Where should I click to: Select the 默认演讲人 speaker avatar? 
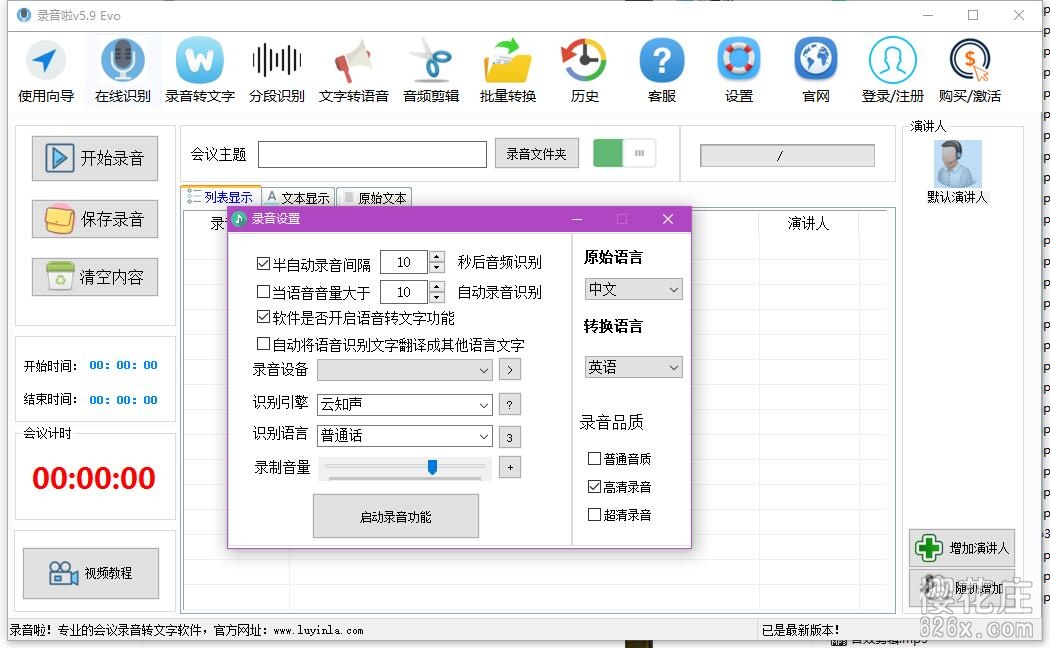(x=958, y=164)
